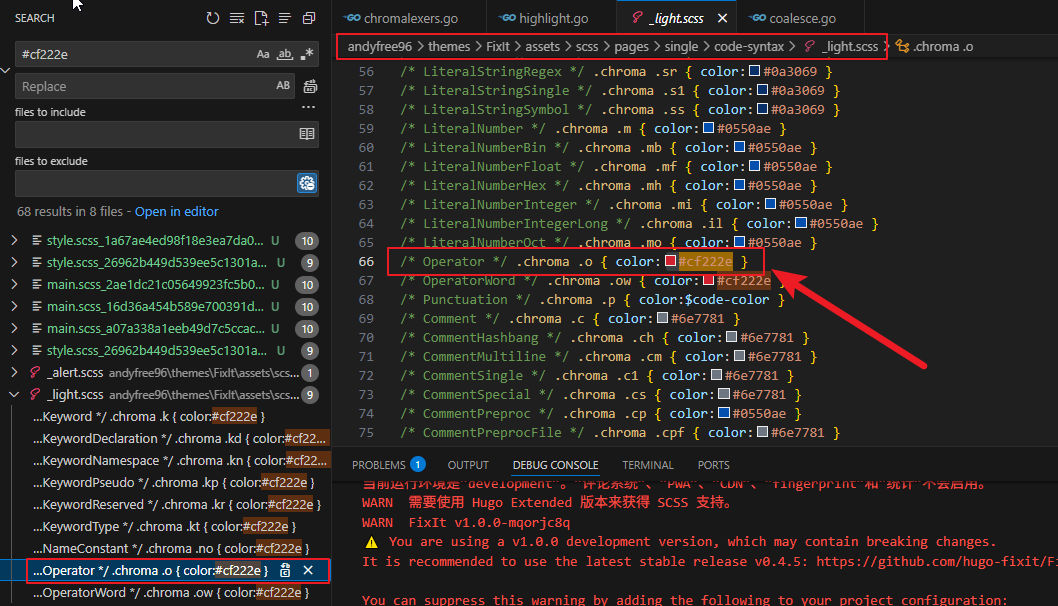The width and height of the screenshot is (1058, 606).
Task: Collapse all search results icon
Action: [309, 18]
